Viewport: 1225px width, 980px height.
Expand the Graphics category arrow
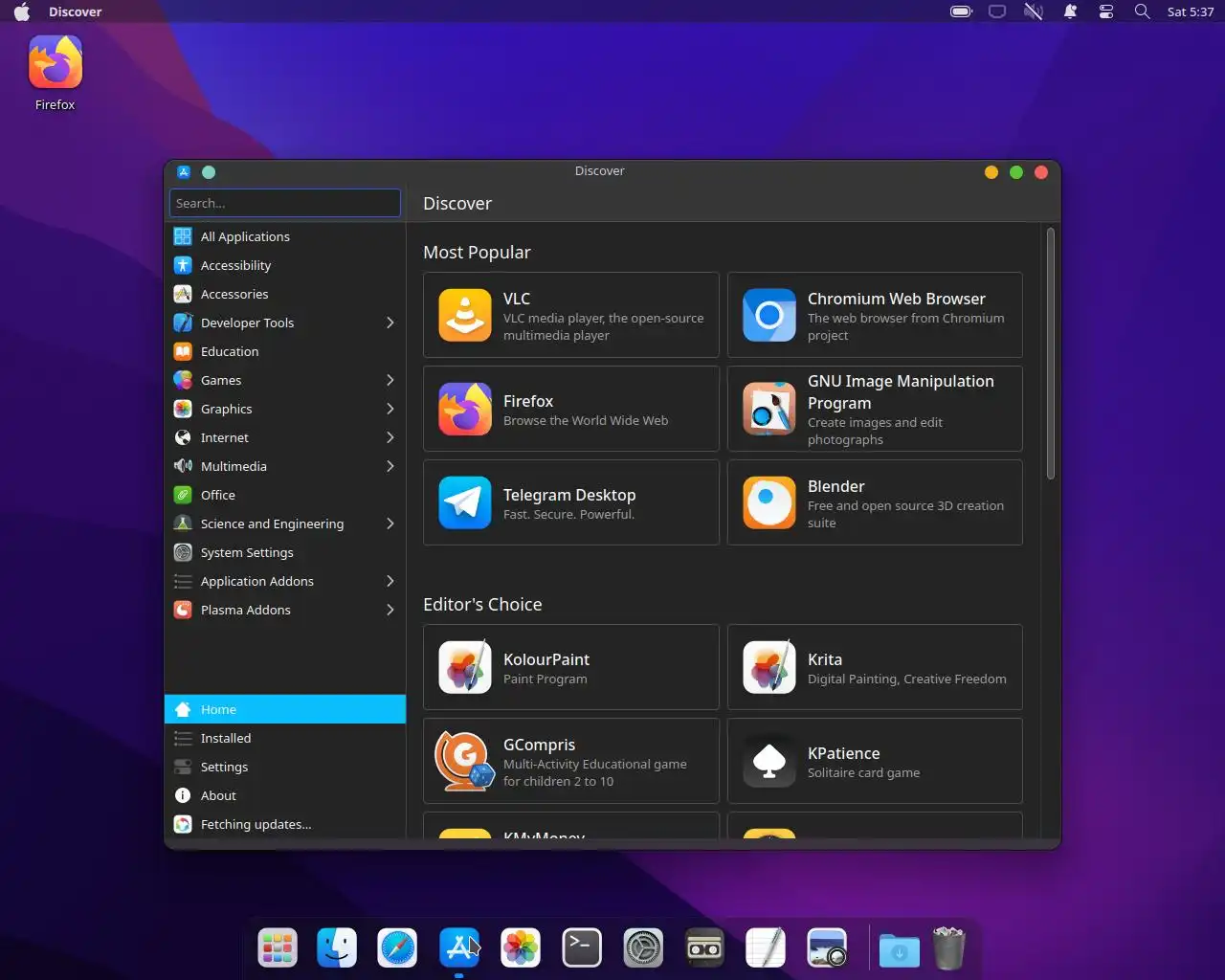click(x=390, y=409)
